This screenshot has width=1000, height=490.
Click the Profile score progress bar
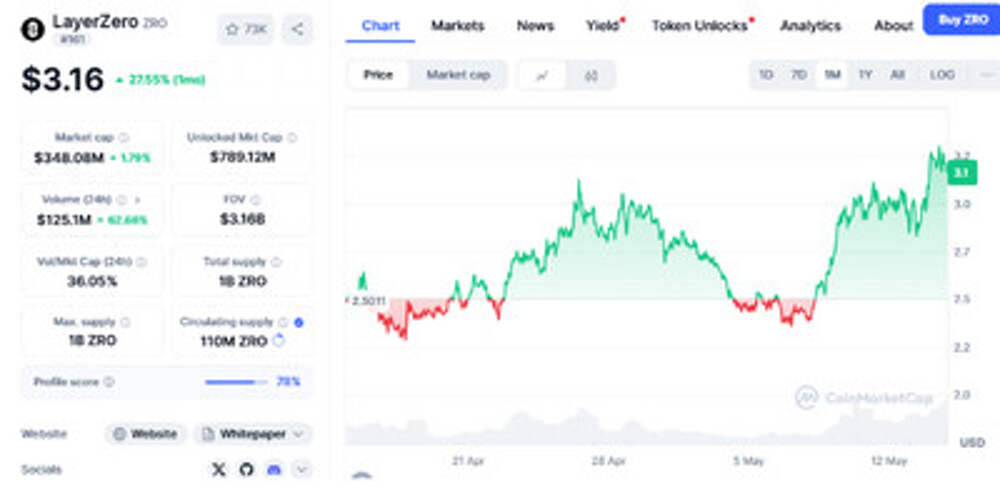(x=235, y=382)
